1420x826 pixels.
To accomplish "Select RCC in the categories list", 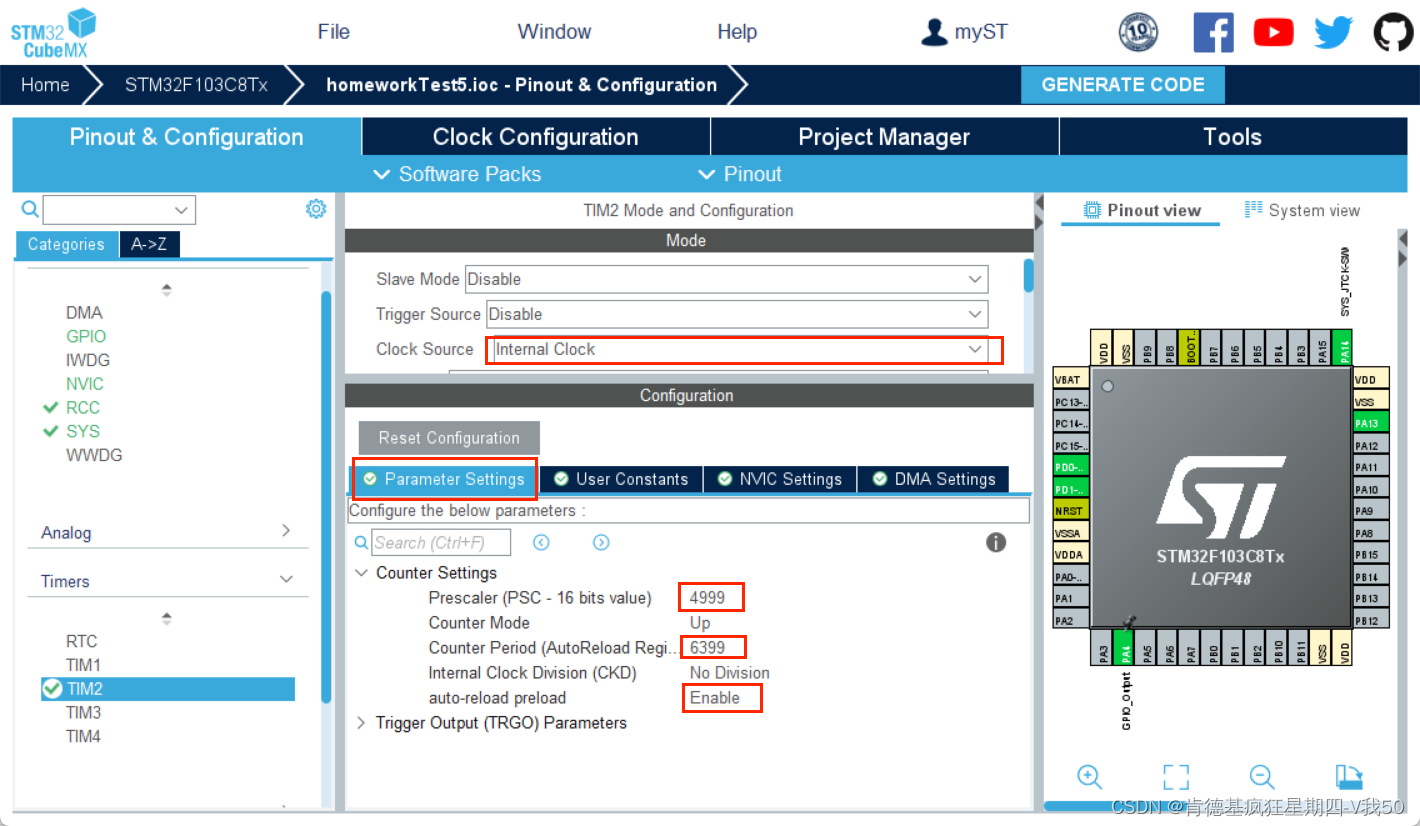I will pyautogui.click(x=83, y=407).
